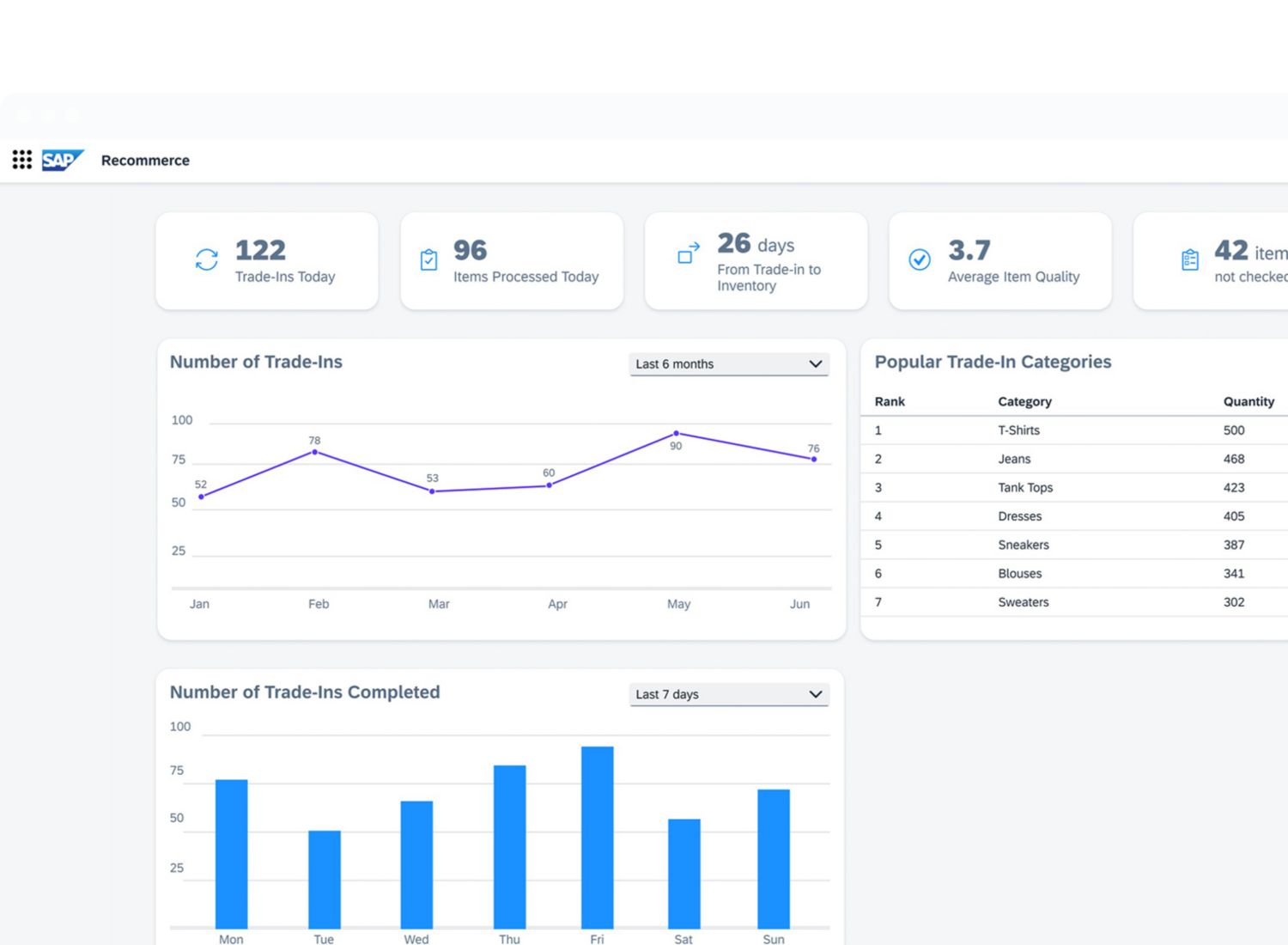Click the Items Processed clipboard check icon

click(428, 259)
